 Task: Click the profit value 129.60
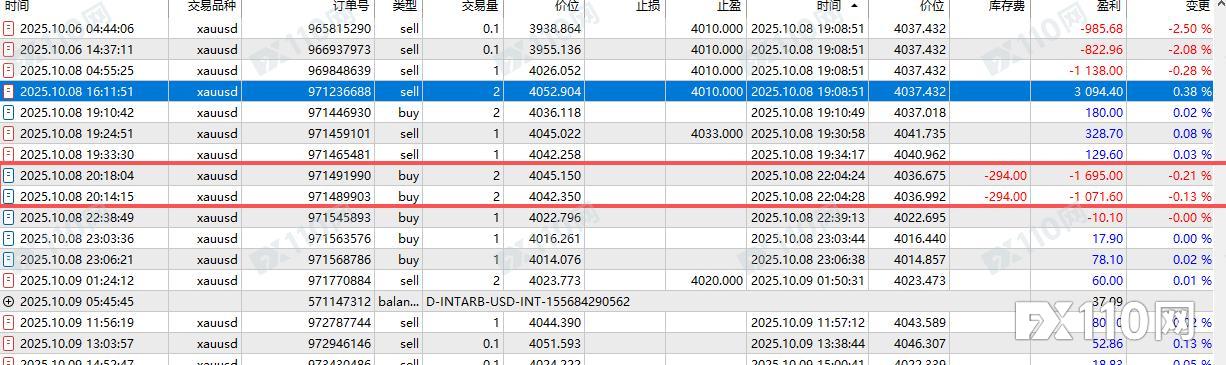tap(1105, 154)
